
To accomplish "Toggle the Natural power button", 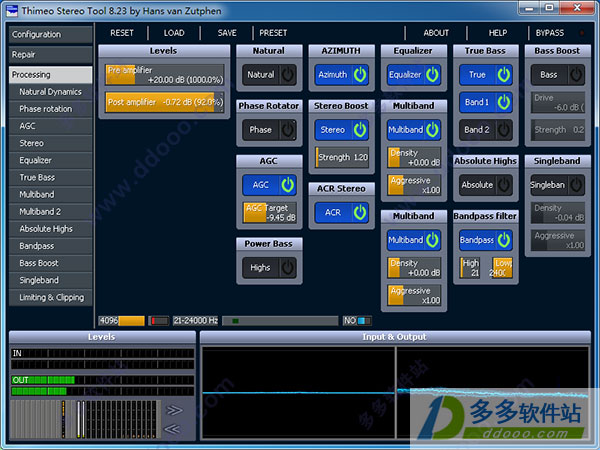I will pyautogui.click(x=269, y=75).
